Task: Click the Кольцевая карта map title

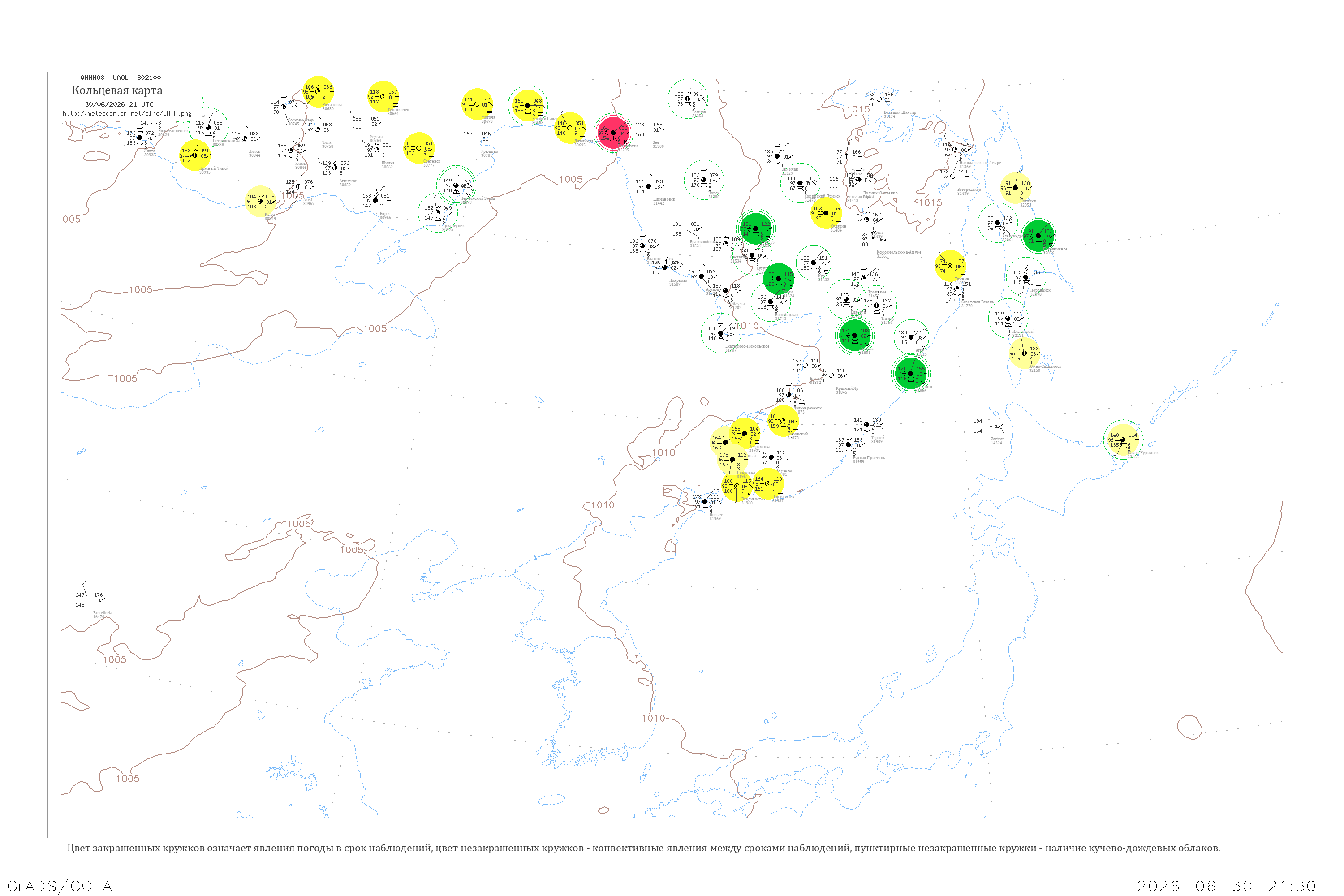Action: pyautogui.click(x=117, y=90)
